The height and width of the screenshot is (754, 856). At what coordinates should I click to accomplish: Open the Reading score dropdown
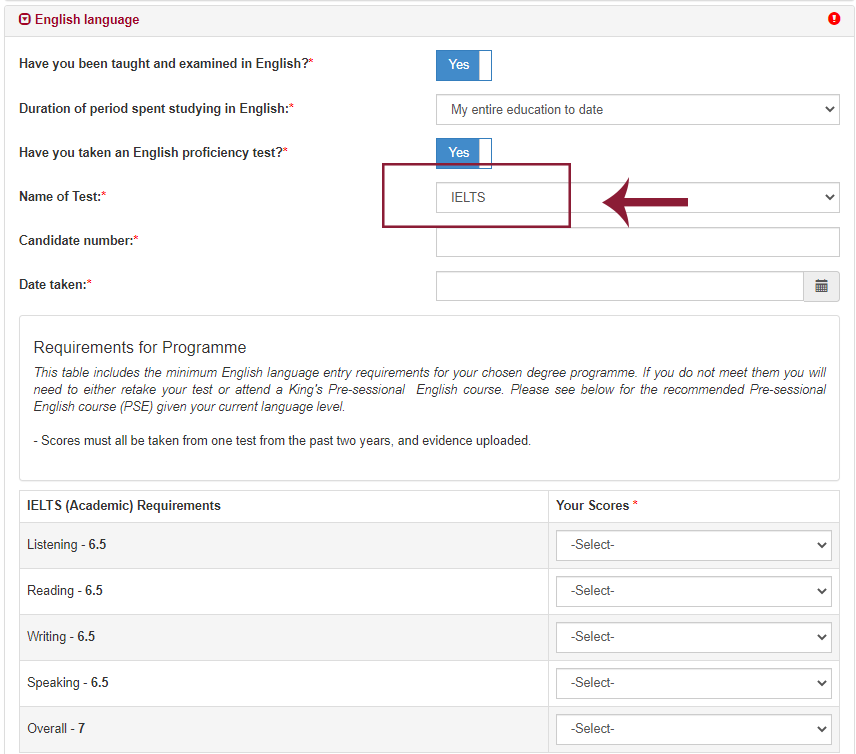point(693,592)
